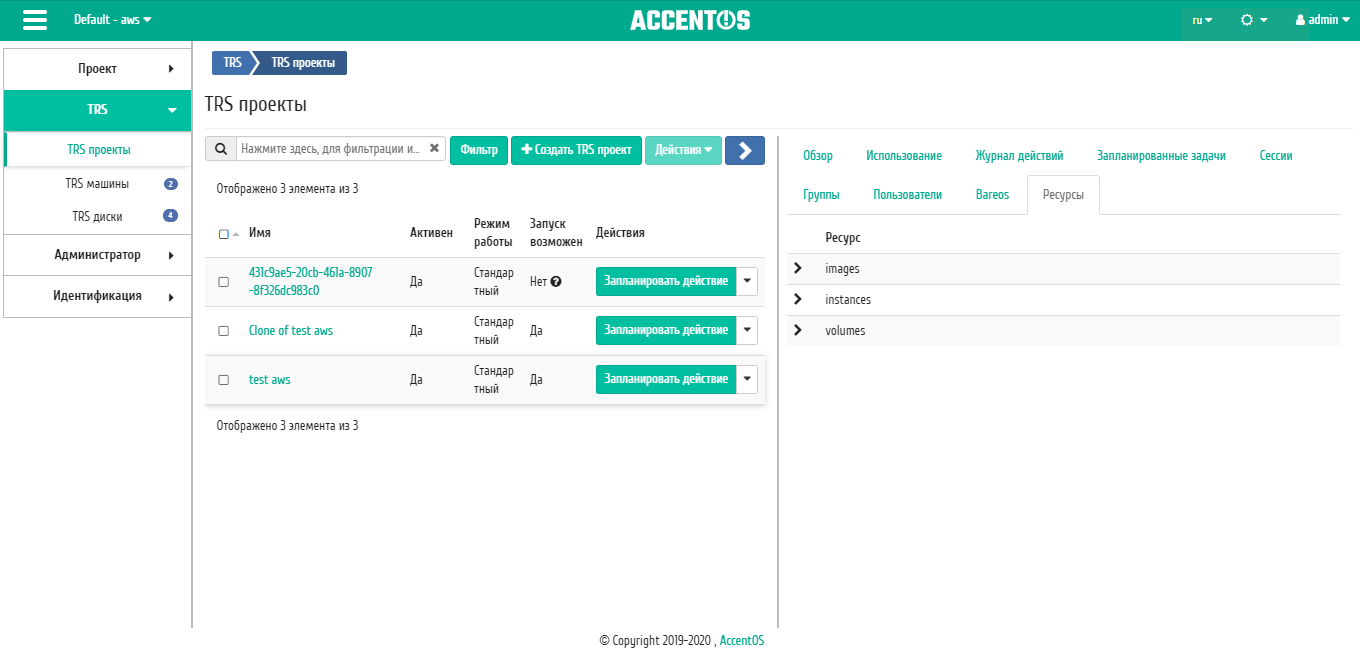Open the Bareos tab
The width and height of the screenshot is (1360, 652).
[x=992, y=195]
